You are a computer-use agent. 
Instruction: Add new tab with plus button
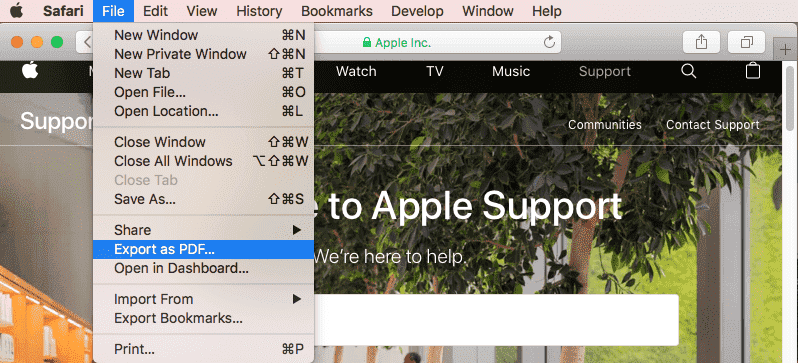click(x=785, y=48)
